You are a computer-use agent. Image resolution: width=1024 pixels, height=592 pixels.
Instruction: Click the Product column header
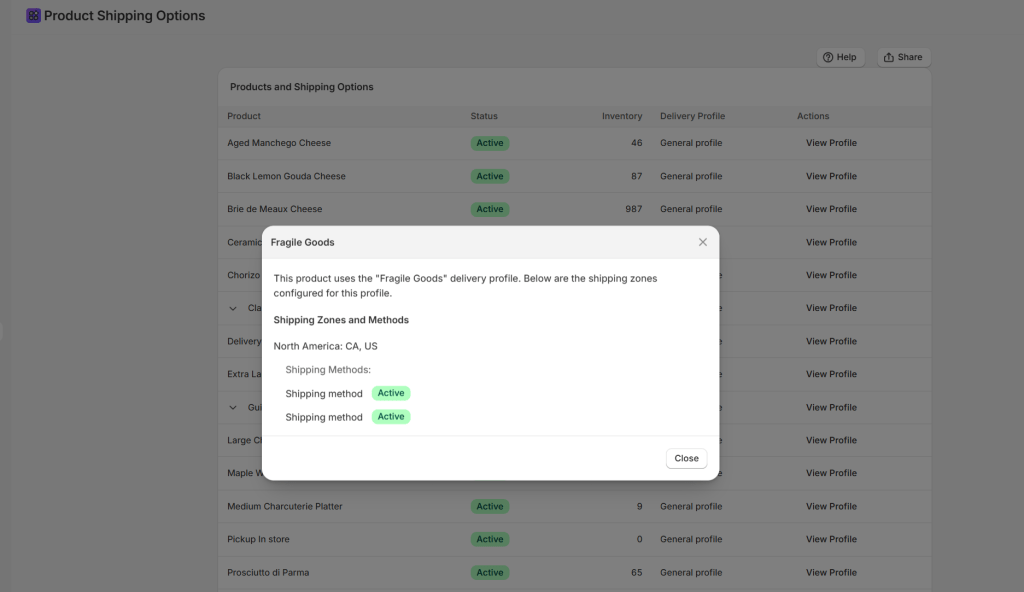244,116
